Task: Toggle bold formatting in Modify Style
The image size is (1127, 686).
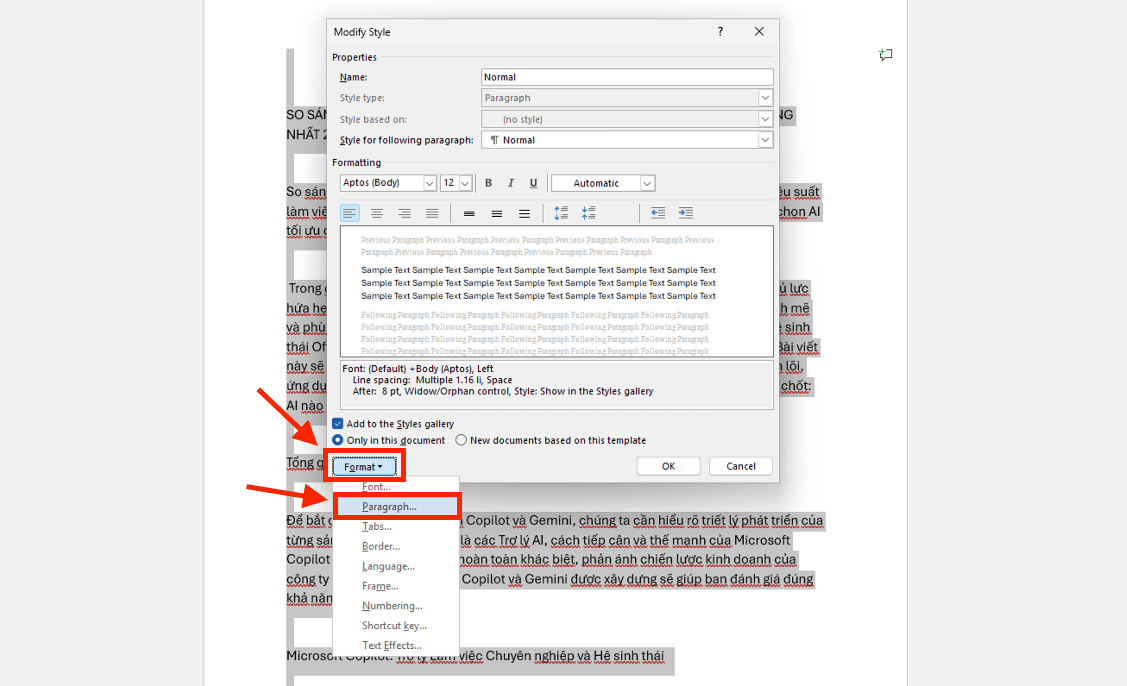Action: click(488, 183)
